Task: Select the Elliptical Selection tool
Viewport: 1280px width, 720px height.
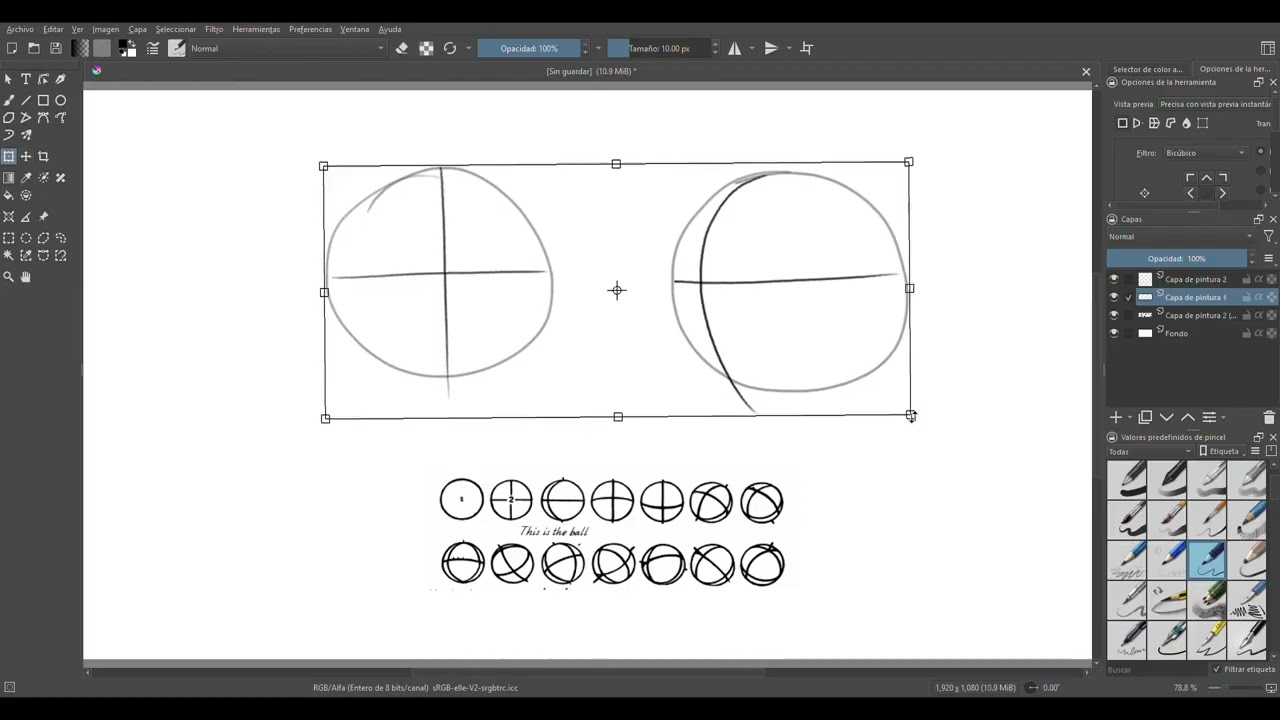Action: pos(26,238)
